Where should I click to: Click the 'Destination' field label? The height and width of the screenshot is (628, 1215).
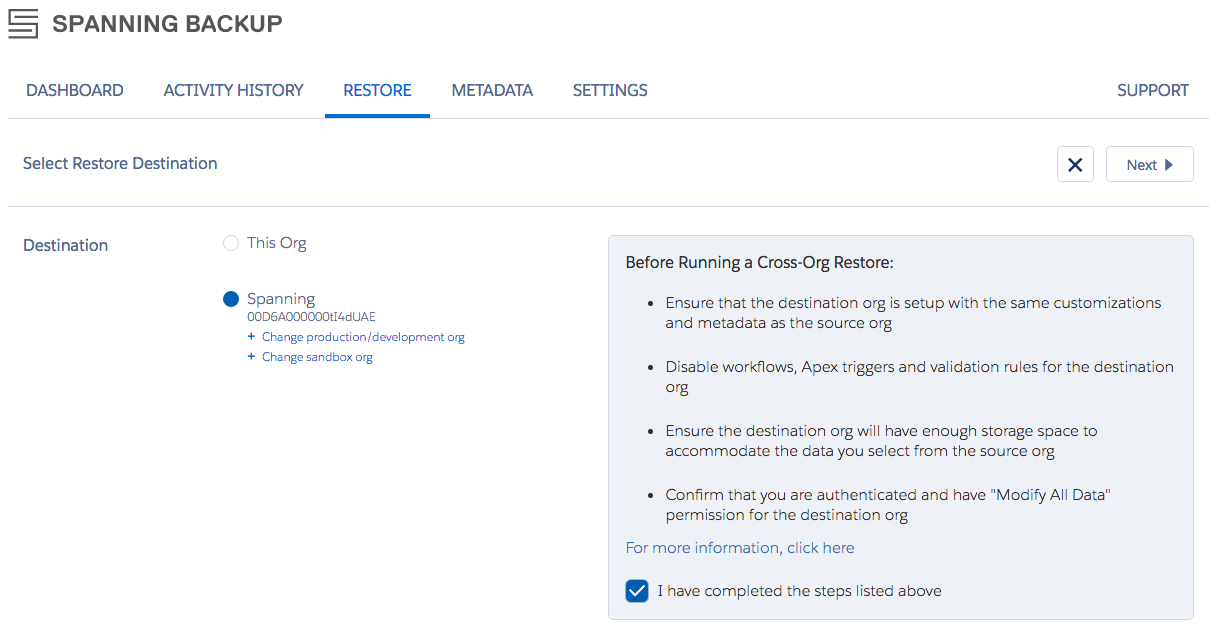click(x=66, y=245)
